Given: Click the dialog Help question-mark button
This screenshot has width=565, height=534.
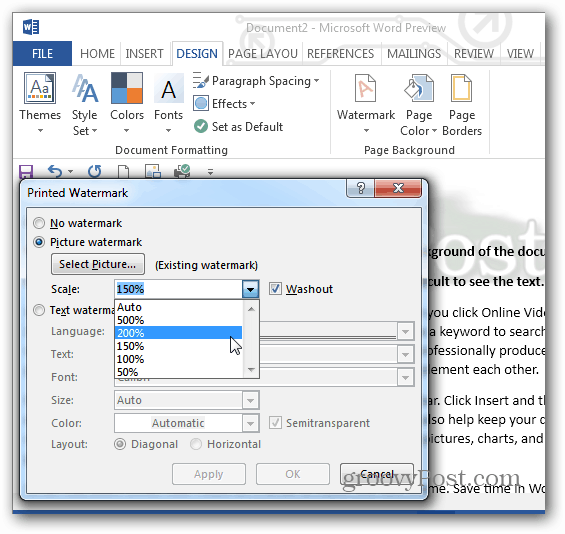Looking at the screenshot, I should coord(361,188).
